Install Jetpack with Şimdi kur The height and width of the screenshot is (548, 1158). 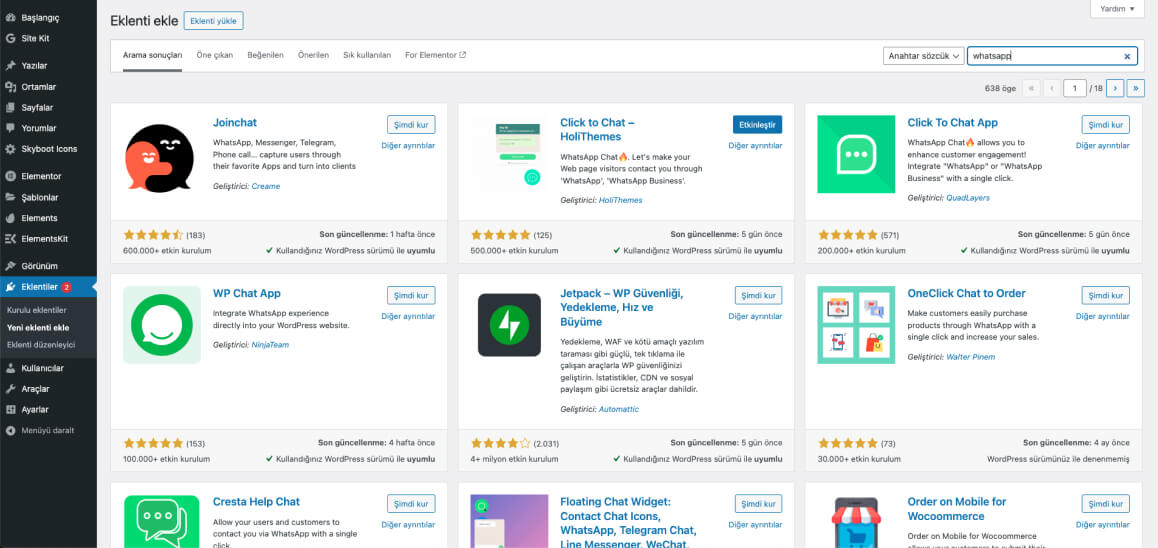pyautogui.click(x=758, y=295)
